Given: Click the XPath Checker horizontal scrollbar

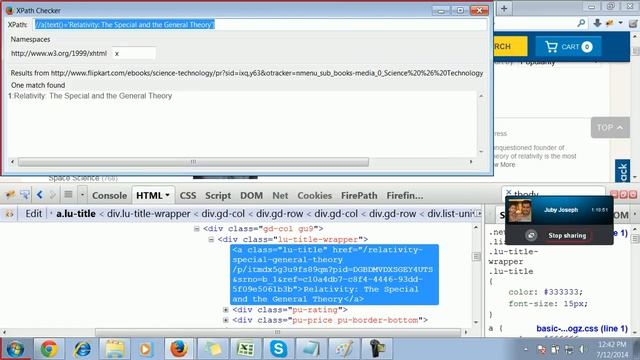Looking at the screenshot, I should tap(193, 162).
